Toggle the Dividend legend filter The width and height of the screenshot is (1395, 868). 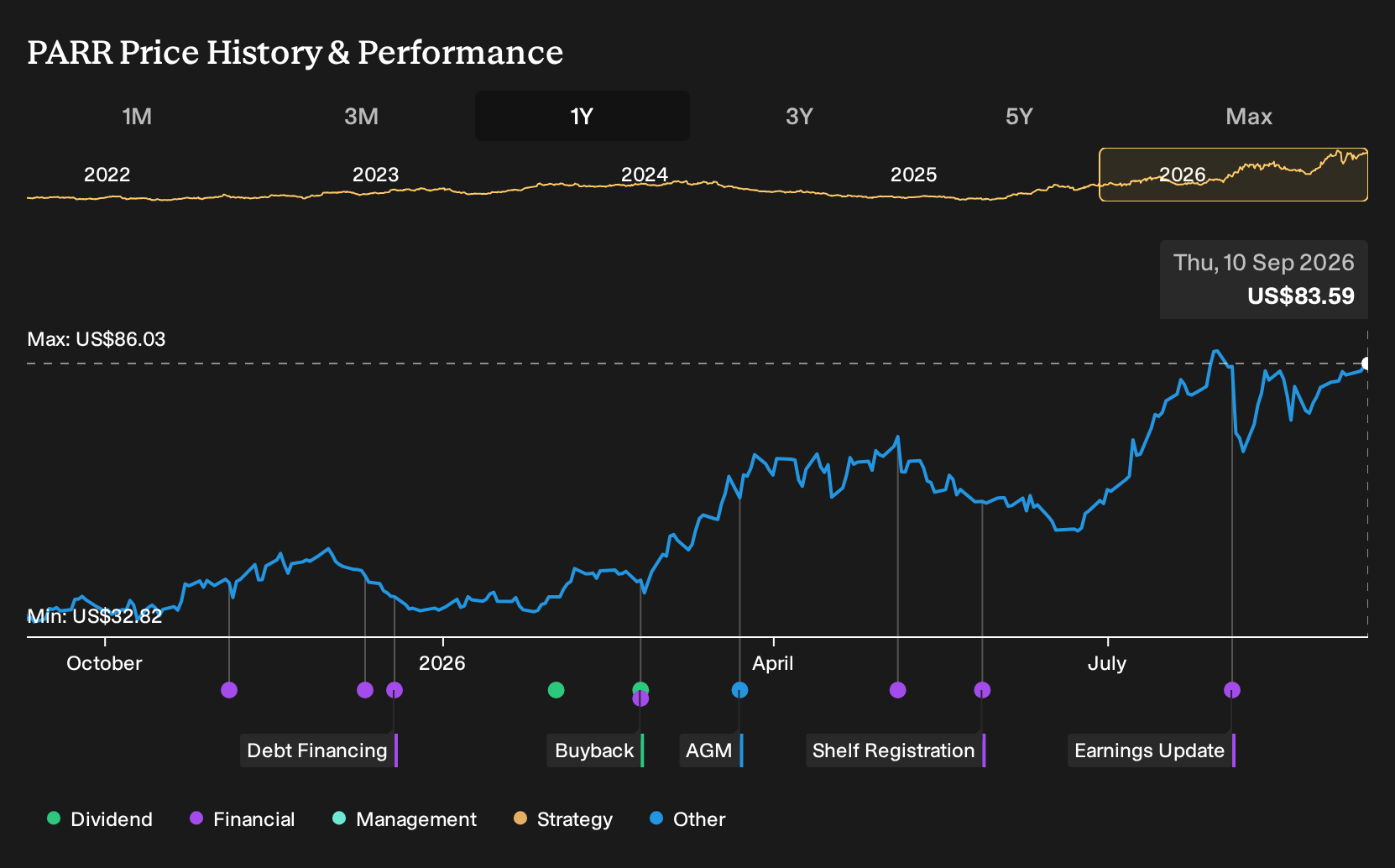pos(100,819)
